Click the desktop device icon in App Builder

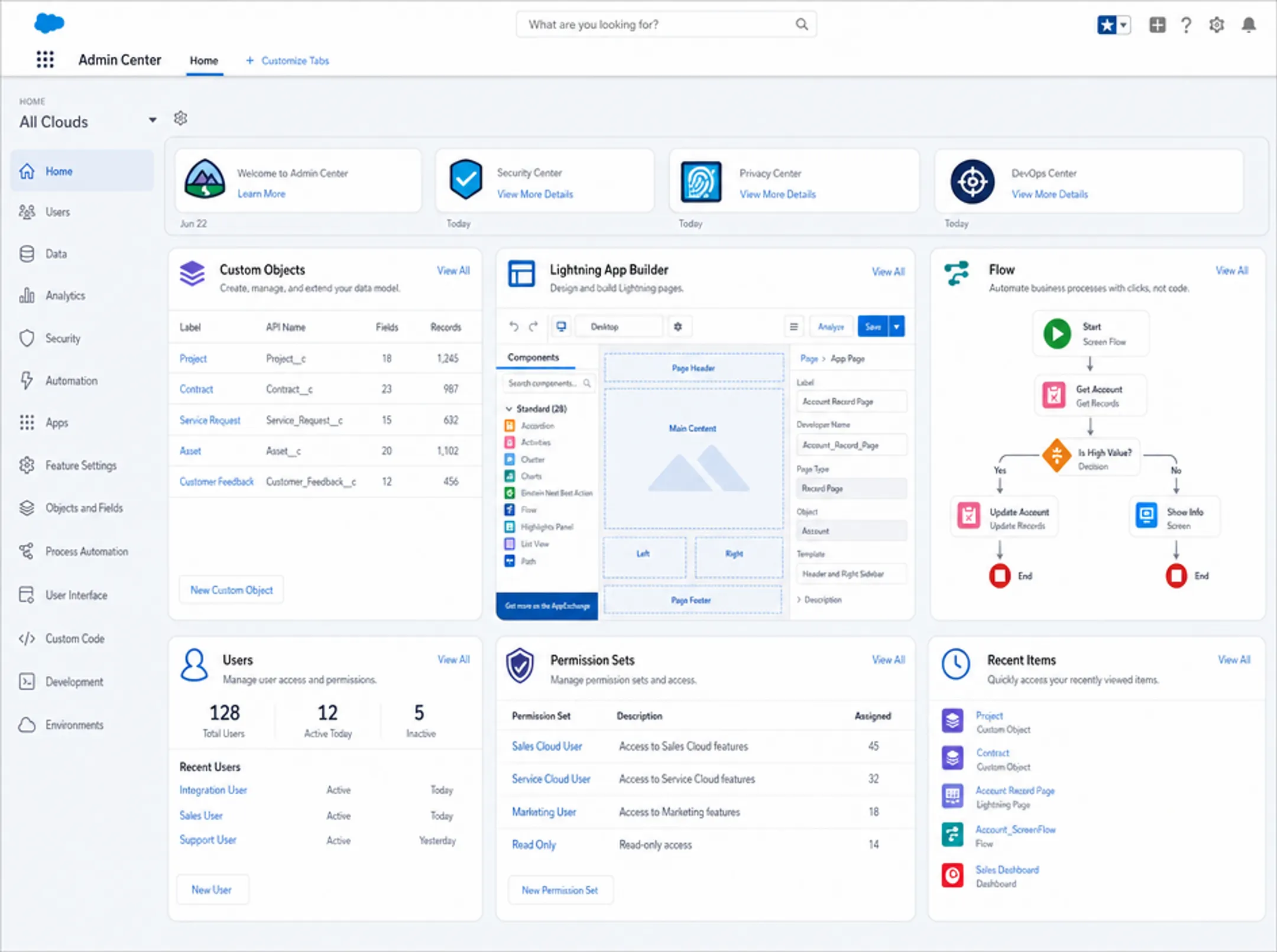coord(561,326)
